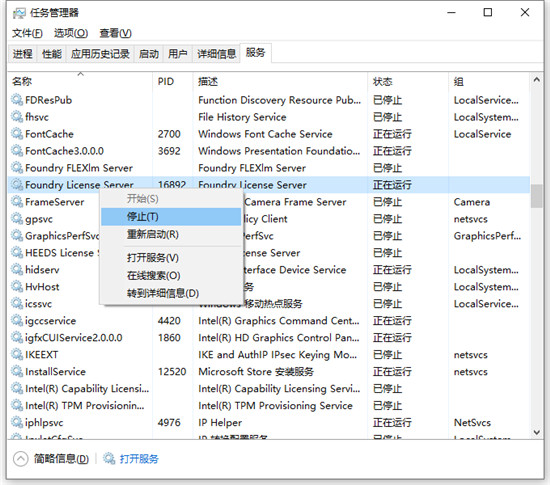Choose 转到详细信息(D) in the context menu
This screenshot has height=485, width=550.
[x=163, y=293]
